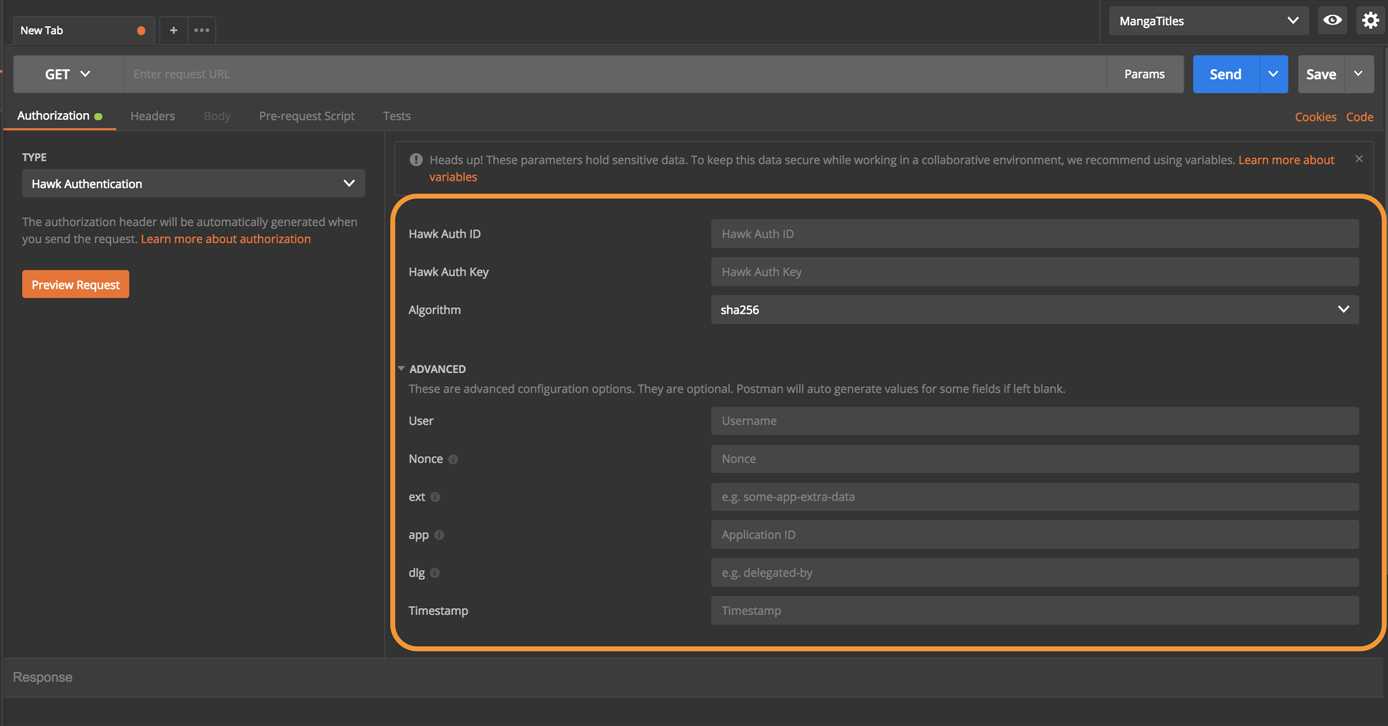The image size is (1388, 726).
Task: Click the Hawk Auth ID label
Action: (x=444, y=234)
